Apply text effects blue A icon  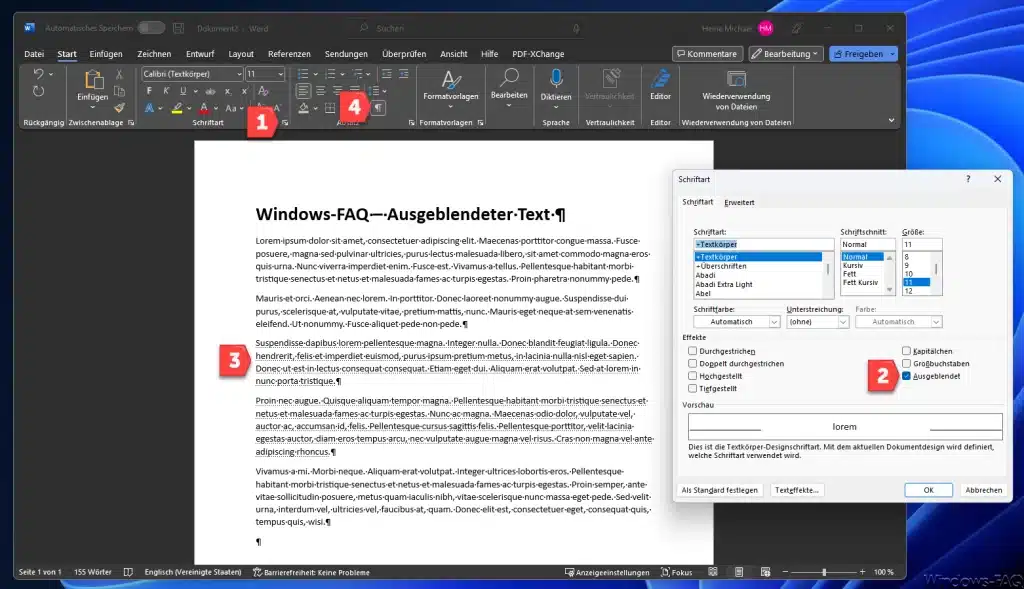tap(150, 108)
